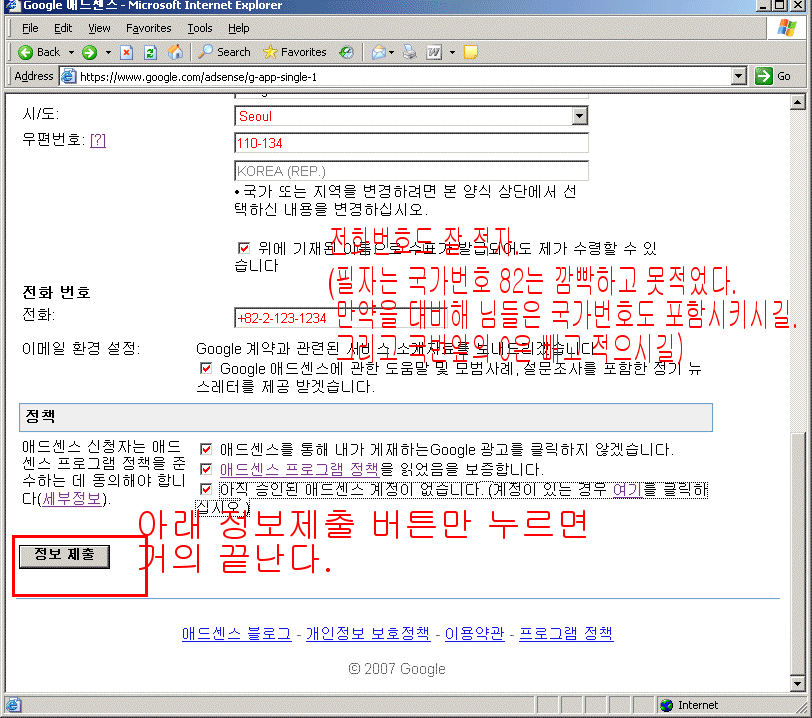The width and height of the screenshot is (812, 718).
Task: Click Internet zone globe in status bar
Action: 666,705
